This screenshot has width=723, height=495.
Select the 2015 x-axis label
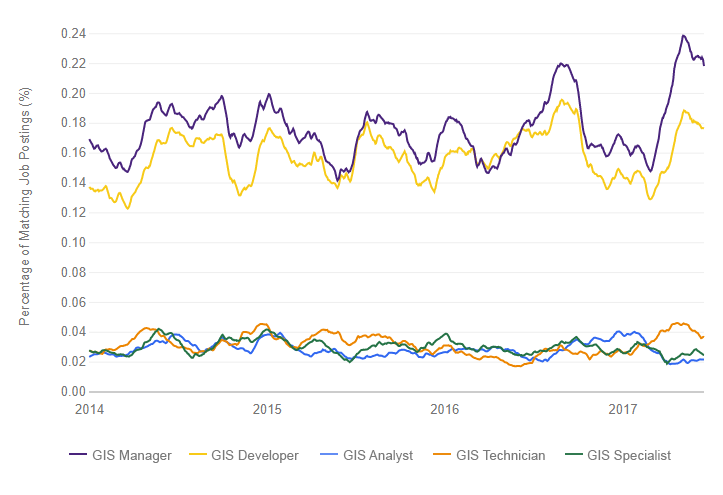(267, 410)
